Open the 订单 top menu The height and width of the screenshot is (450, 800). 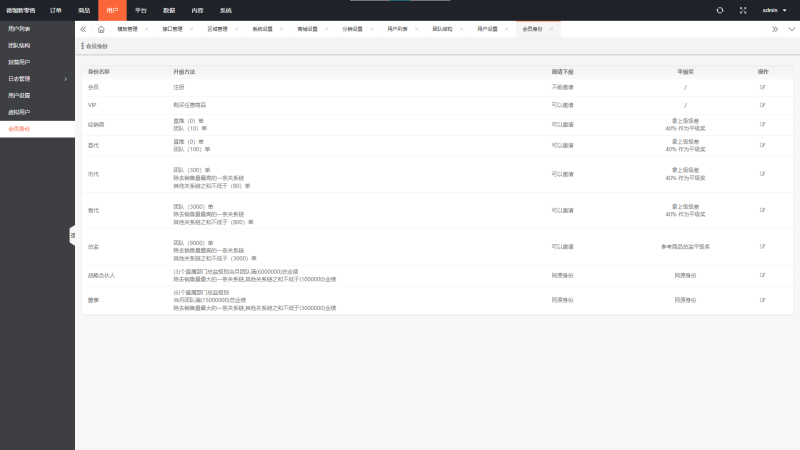[x=56, y=10]
